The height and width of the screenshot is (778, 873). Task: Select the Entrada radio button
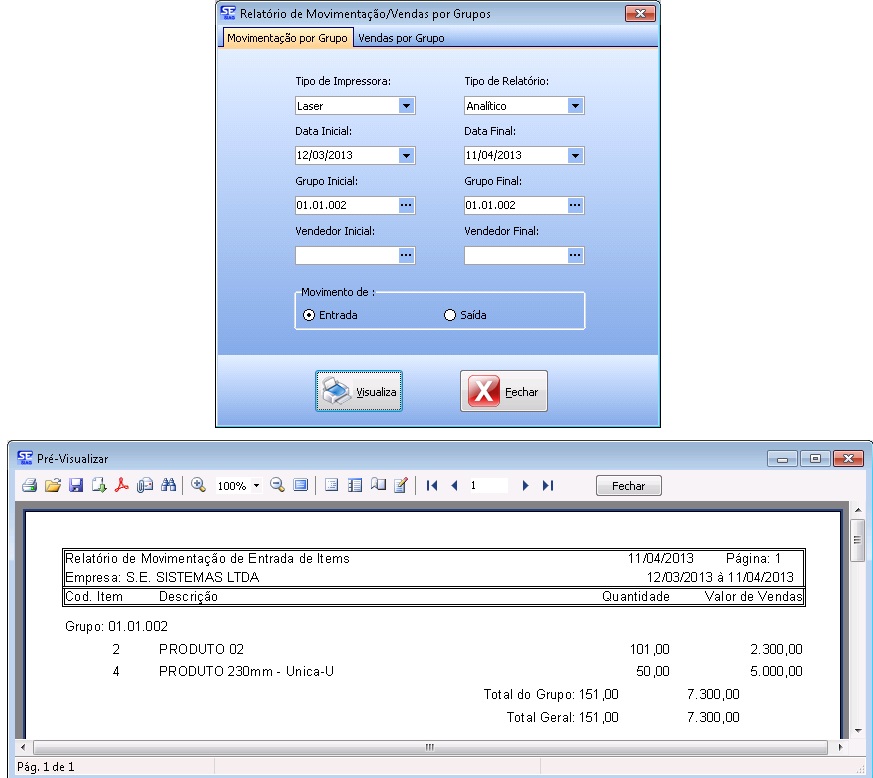coord(309,315)
